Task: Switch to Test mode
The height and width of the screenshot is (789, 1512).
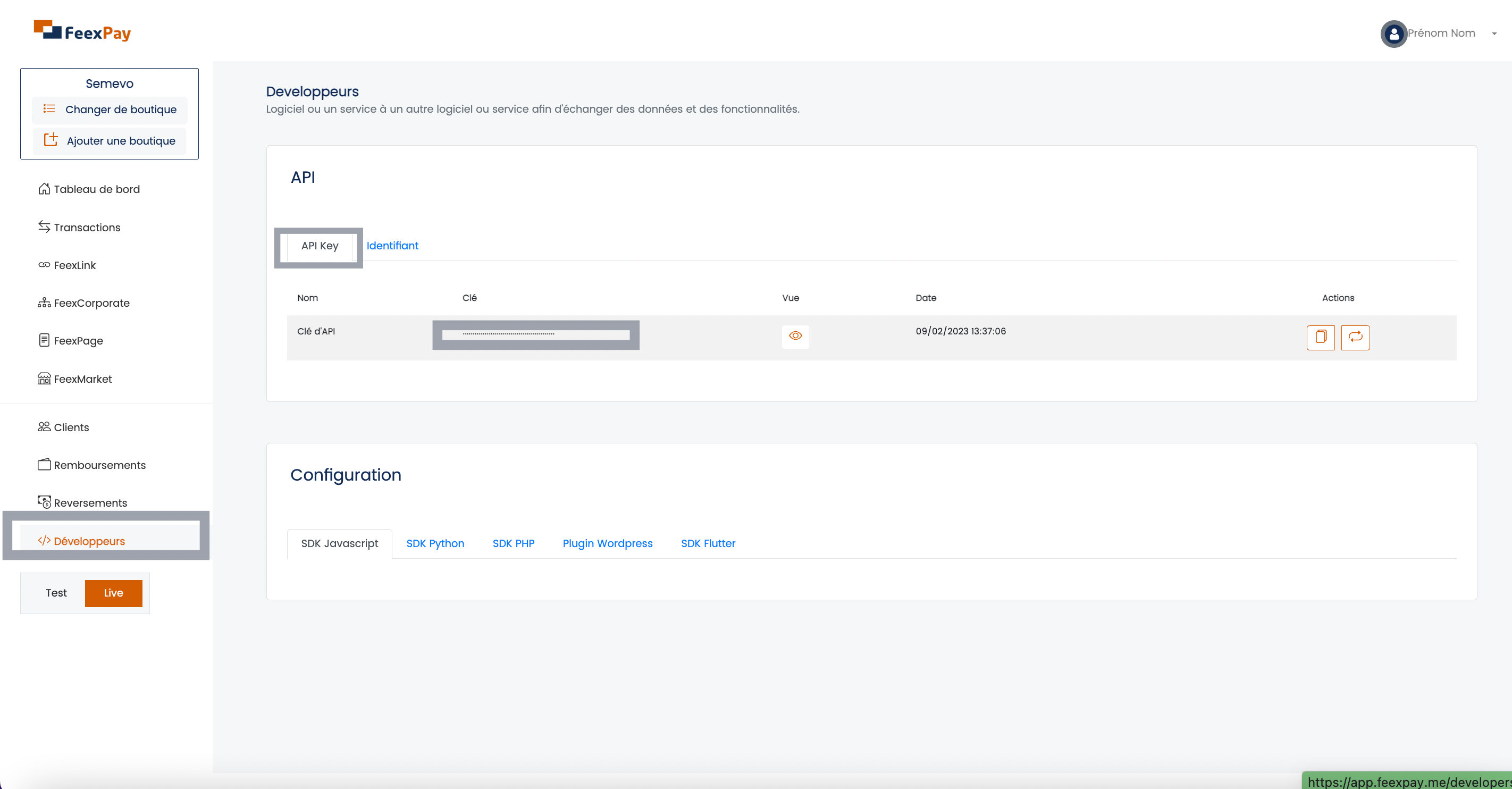Action: pyautogui.click(x=56, y=593)
